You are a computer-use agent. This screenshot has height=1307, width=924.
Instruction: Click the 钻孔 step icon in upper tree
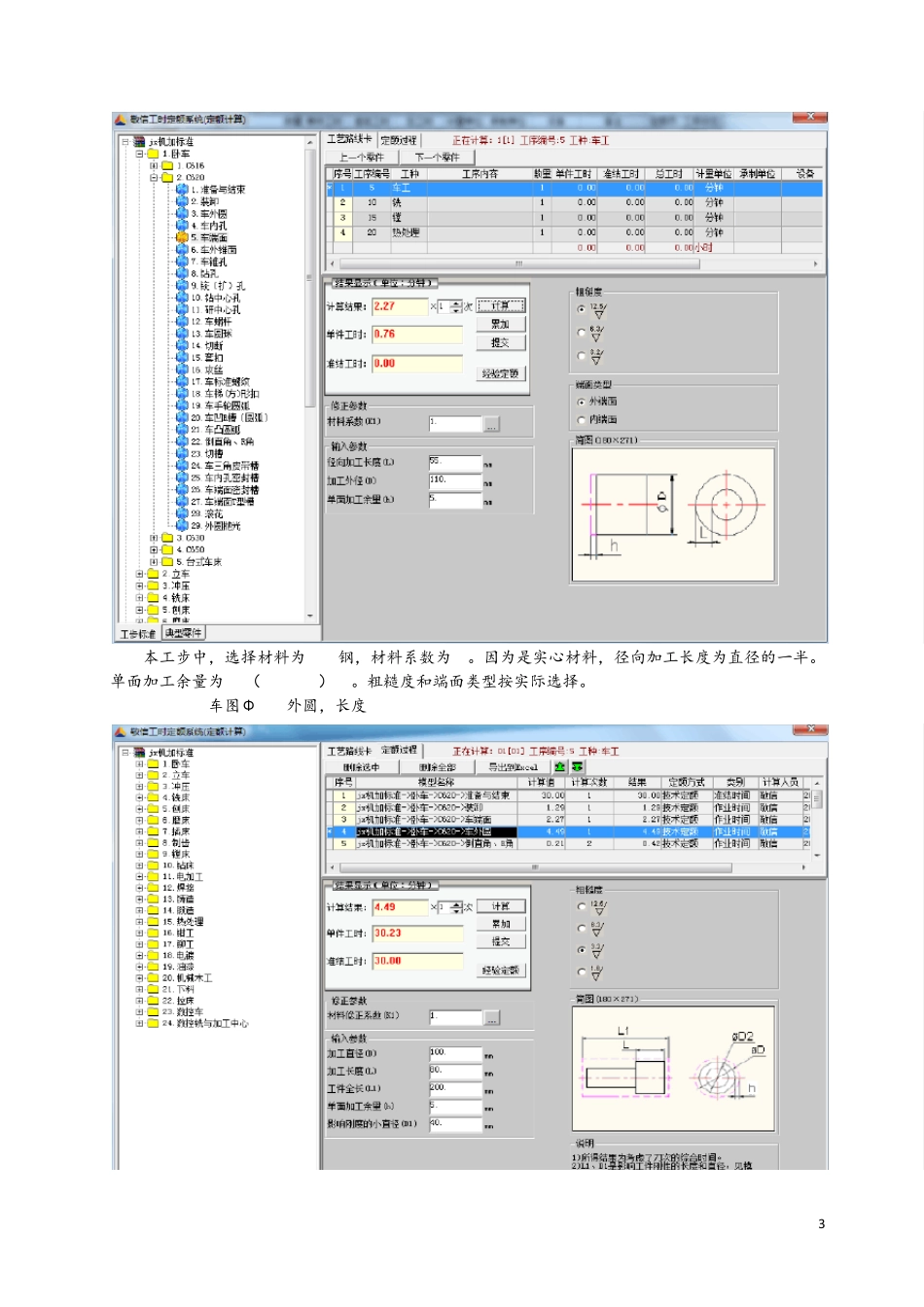(x=182, y=273)
